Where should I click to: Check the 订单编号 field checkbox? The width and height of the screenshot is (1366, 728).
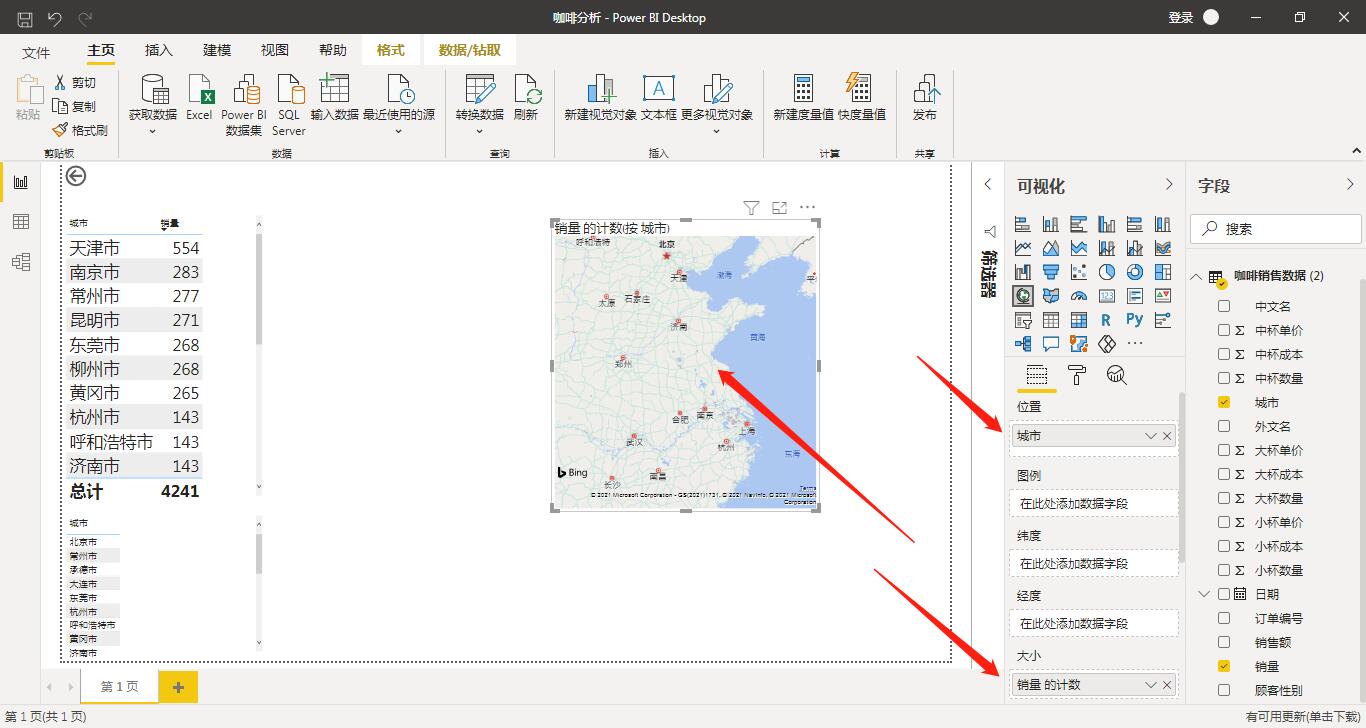(1224, 618)
